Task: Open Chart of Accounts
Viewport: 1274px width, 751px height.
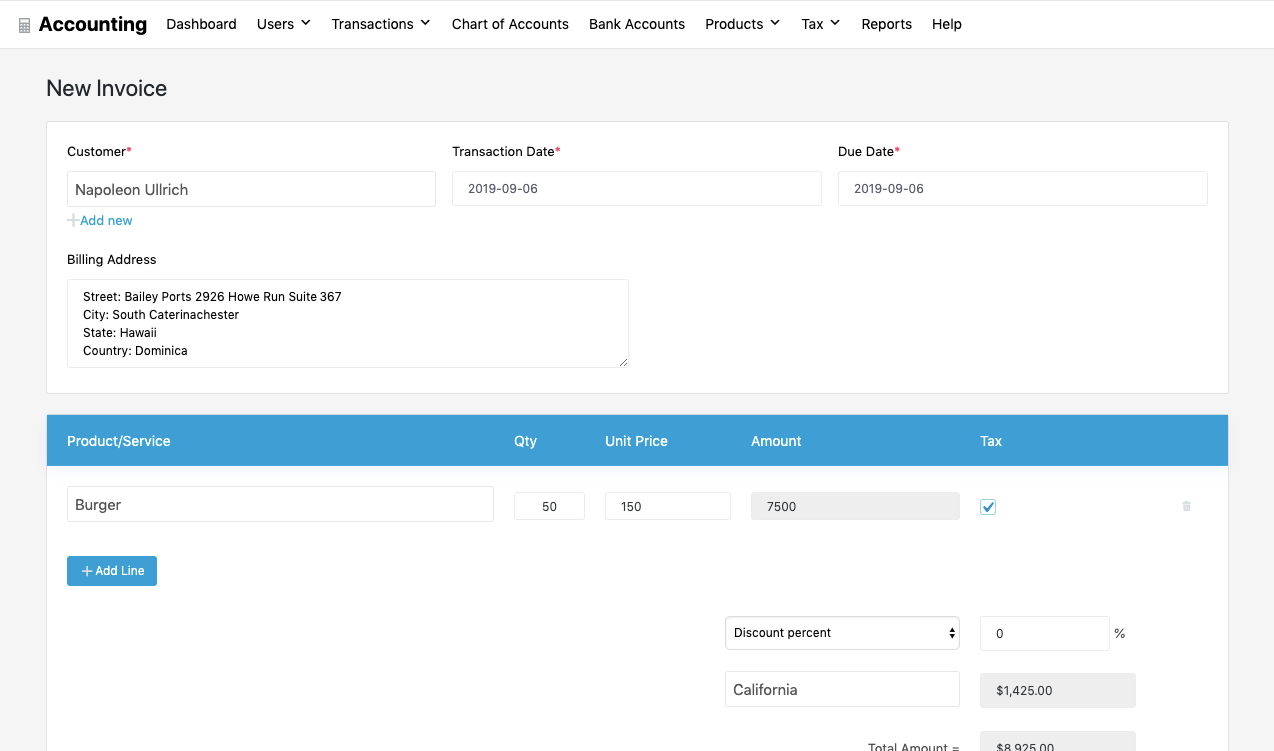Action: coord(510,23)
